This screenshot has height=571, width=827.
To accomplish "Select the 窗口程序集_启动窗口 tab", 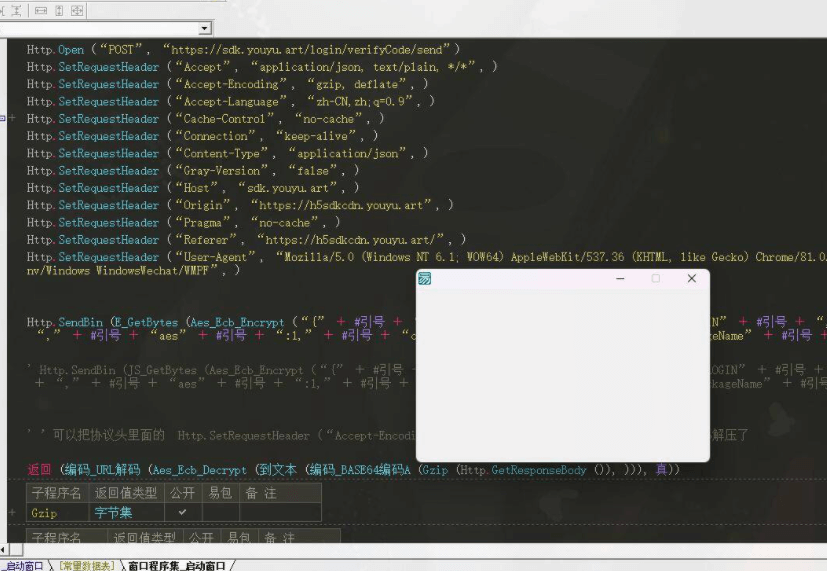I will click(x=176, y=566).
